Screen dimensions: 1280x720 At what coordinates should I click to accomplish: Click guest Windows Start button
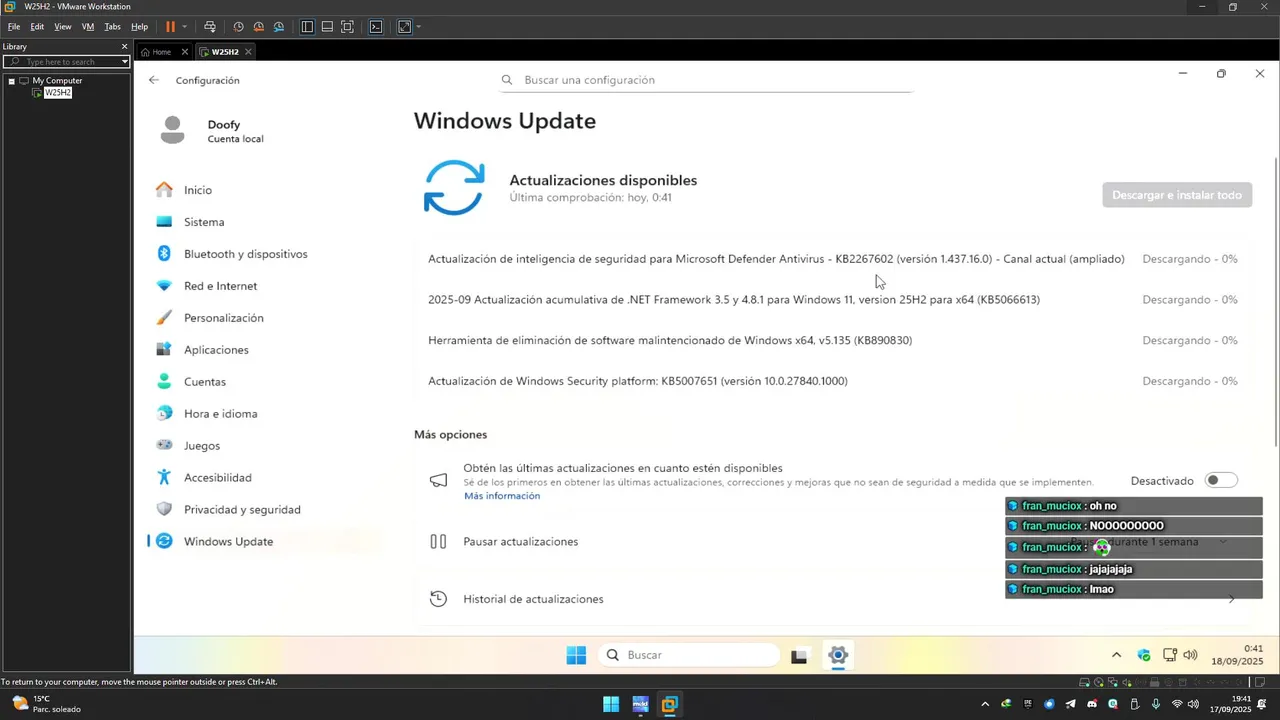[x=576, y=655]
